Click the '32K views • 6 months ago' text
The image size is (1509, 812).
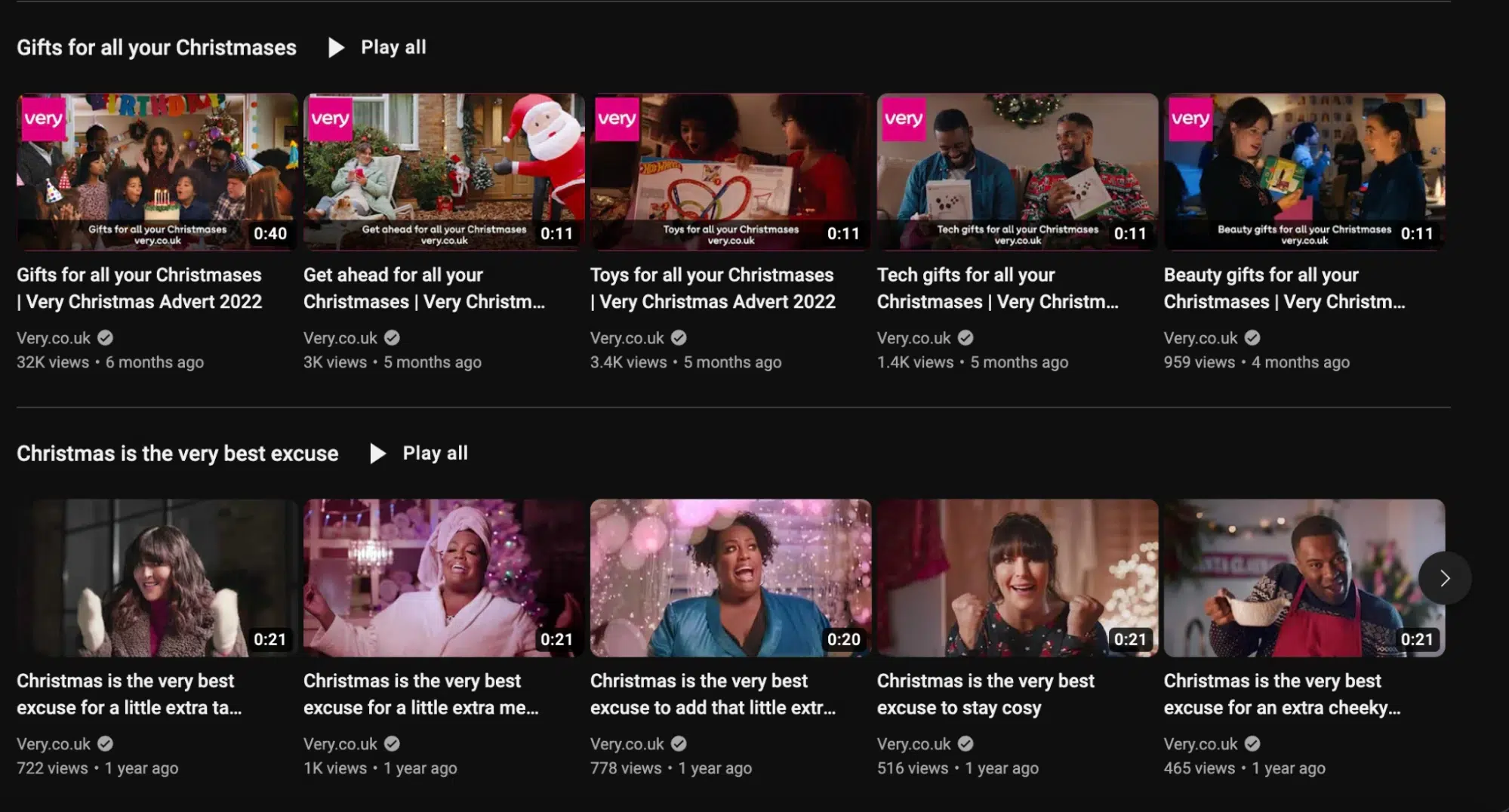click(x=110, y=362)
